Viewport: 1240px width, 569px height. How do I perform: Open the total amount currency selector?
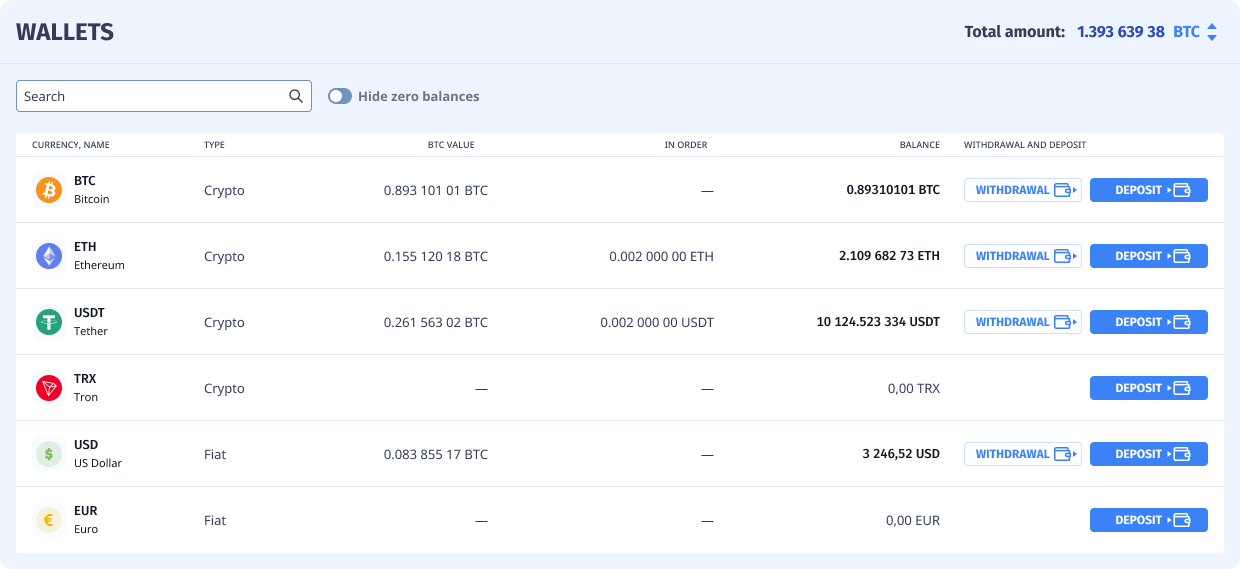pos(1195,32)
